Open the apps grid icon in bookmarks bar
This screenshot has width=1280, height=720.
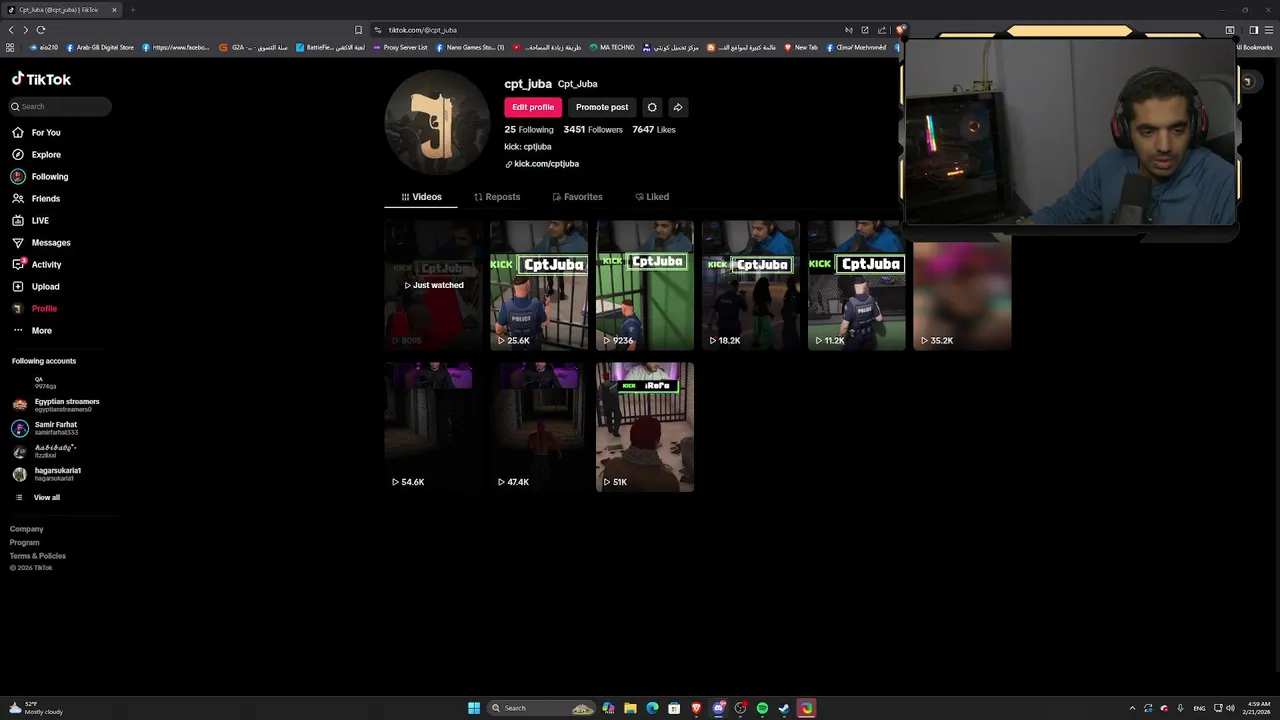10,47
